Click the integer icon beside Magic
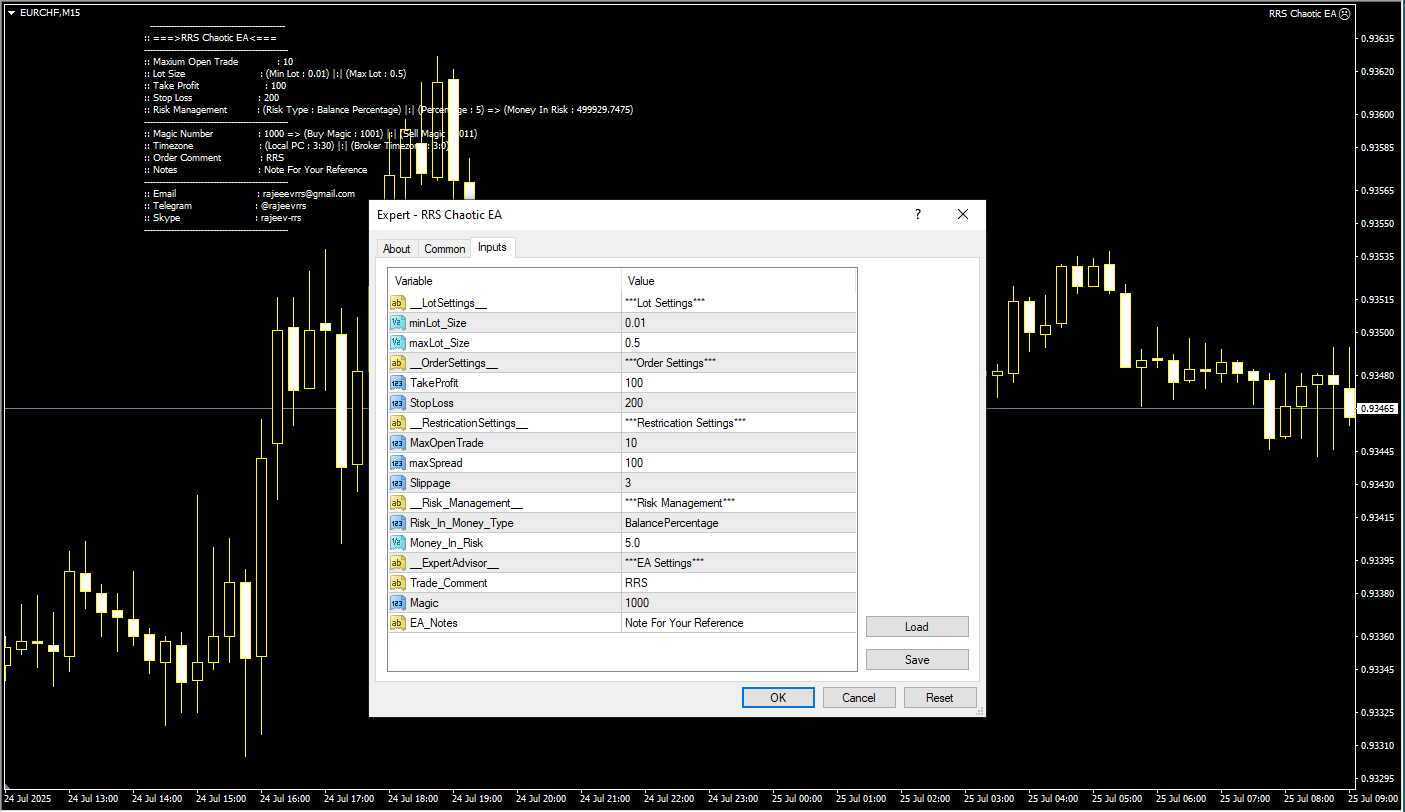 click(x=397, y=603)
